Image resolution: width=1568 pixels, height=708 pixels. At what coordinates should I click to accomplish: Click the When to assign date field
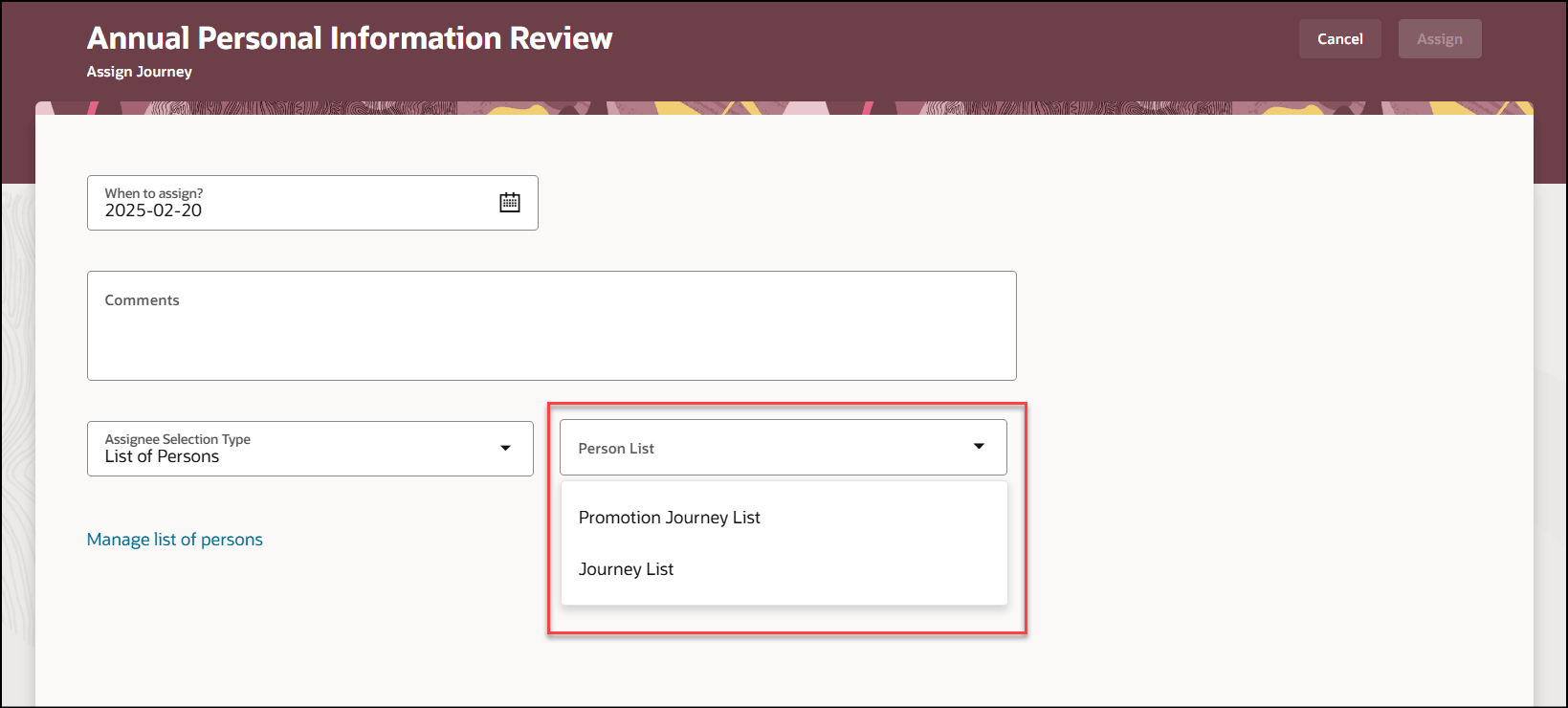(x=313, y=203)
